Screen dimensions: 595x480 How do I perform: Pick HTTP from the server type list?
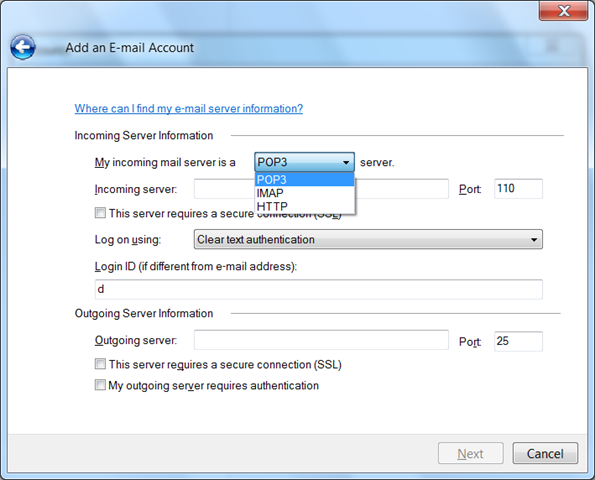point(304,206)
